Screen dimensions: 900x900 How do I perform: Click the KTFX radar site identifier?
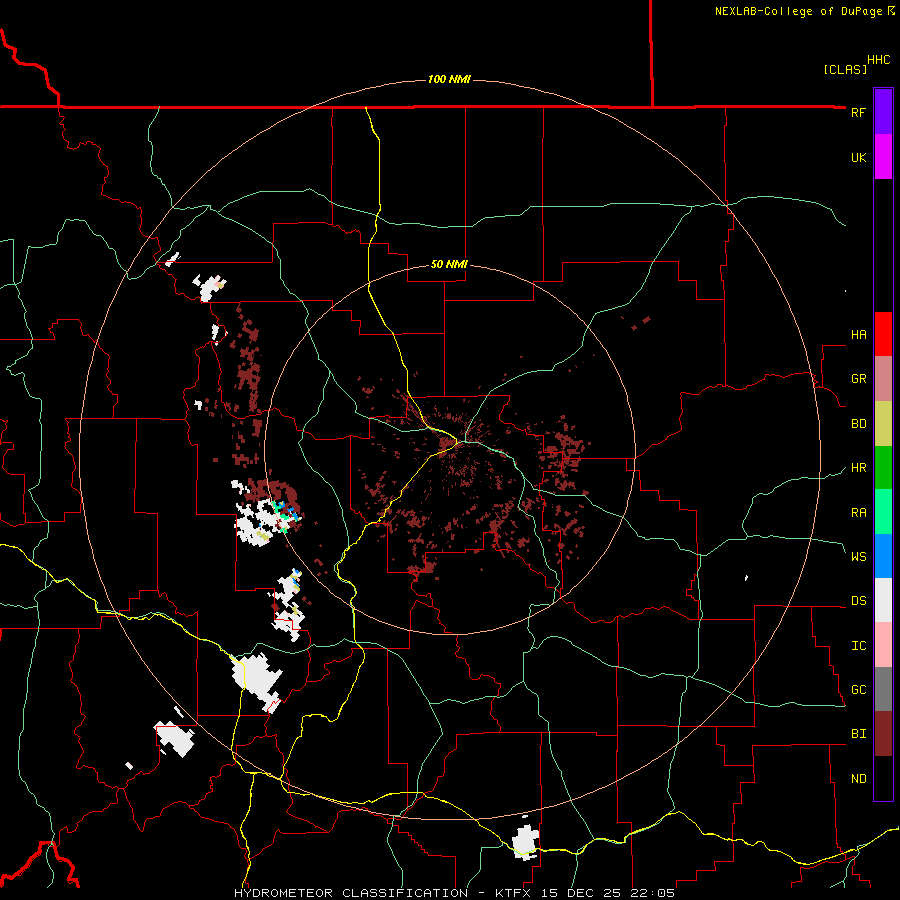(515, 893)
